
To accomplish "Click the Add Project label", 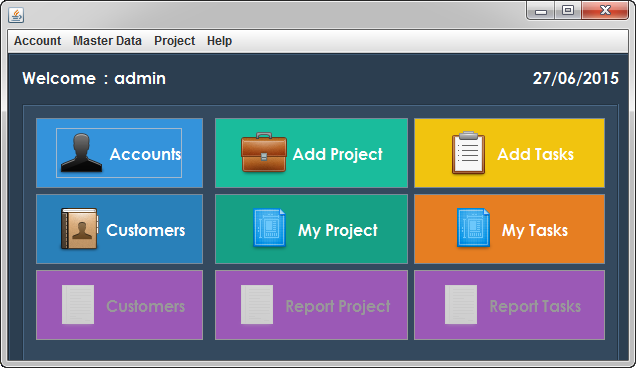I will point(337,154).
